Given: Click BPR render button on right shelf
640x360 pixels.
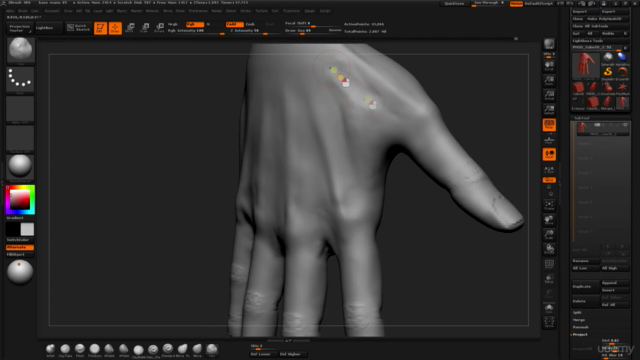Looking at the screenshot, I should click(x=549, y=44).
